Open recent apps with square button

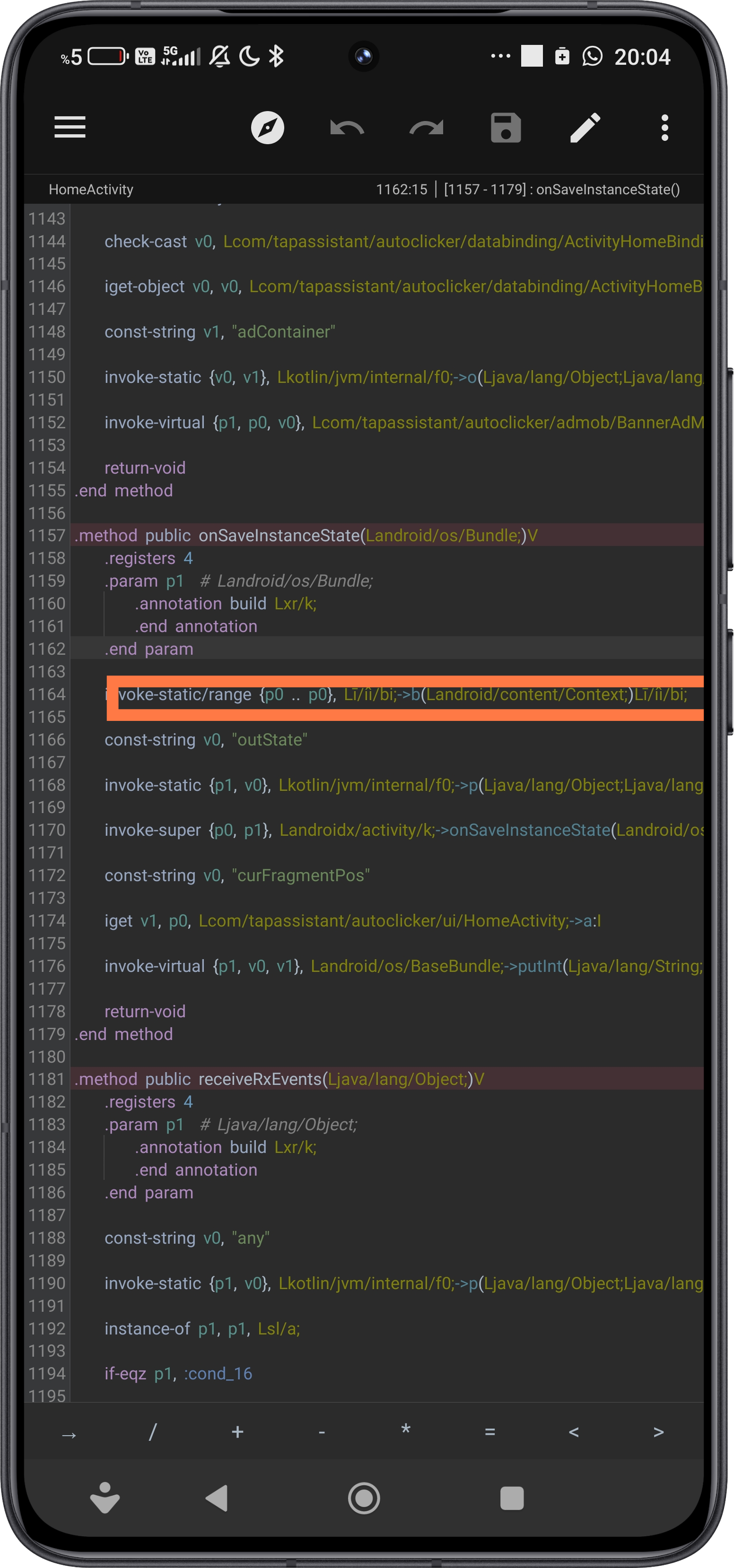tap(512, 1498)
